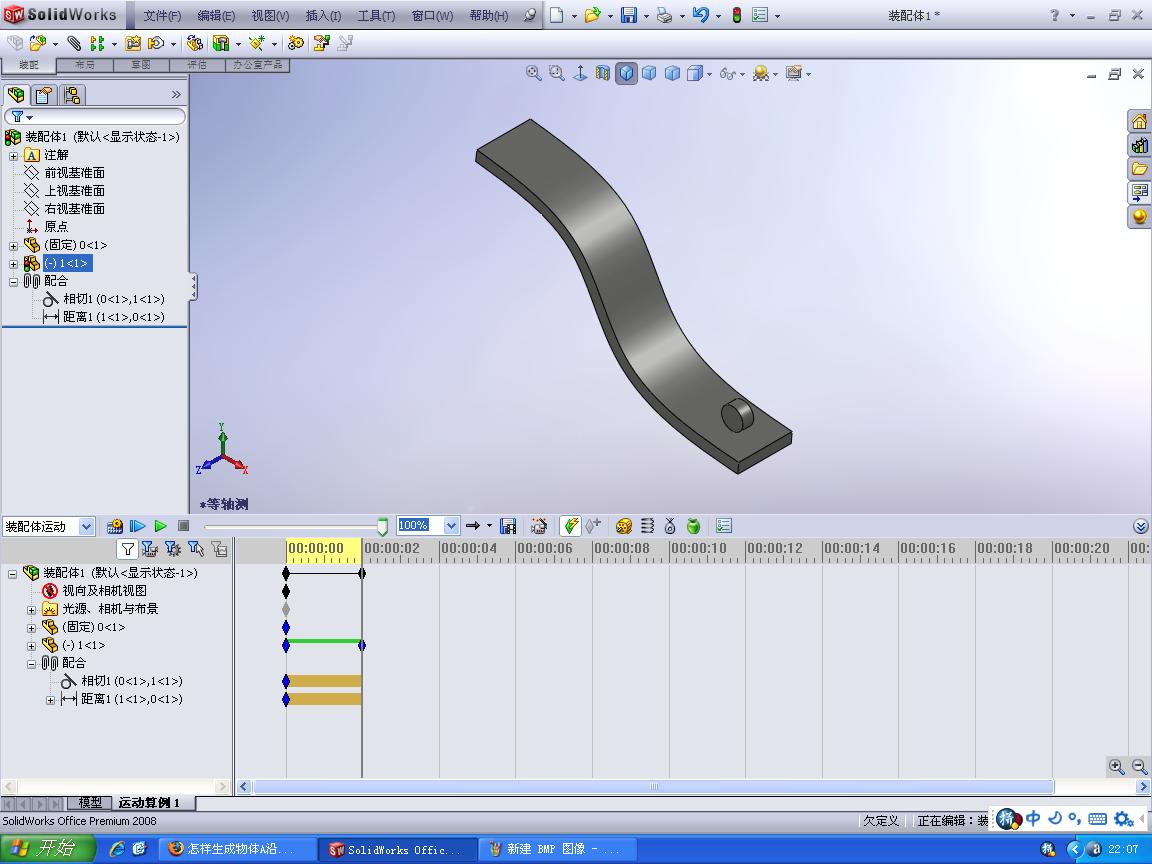The width and height of the screenshot is (1152, 864).
Task: Toggle the timeline No Filter button
Action: click(x=127, y=549)
